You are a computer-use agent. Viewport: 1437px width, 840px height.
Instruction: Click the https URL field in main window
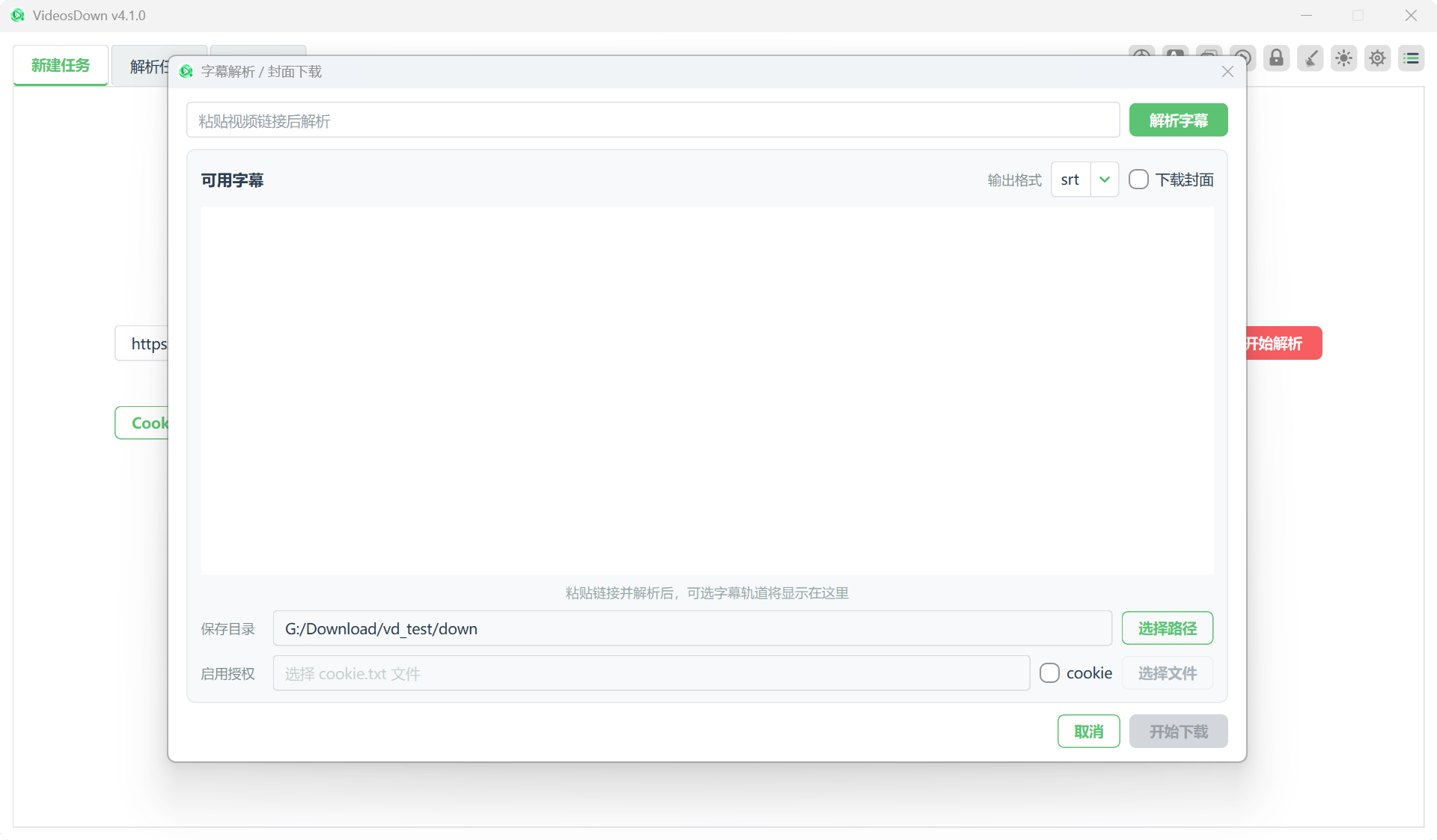(x=142, y=343)
